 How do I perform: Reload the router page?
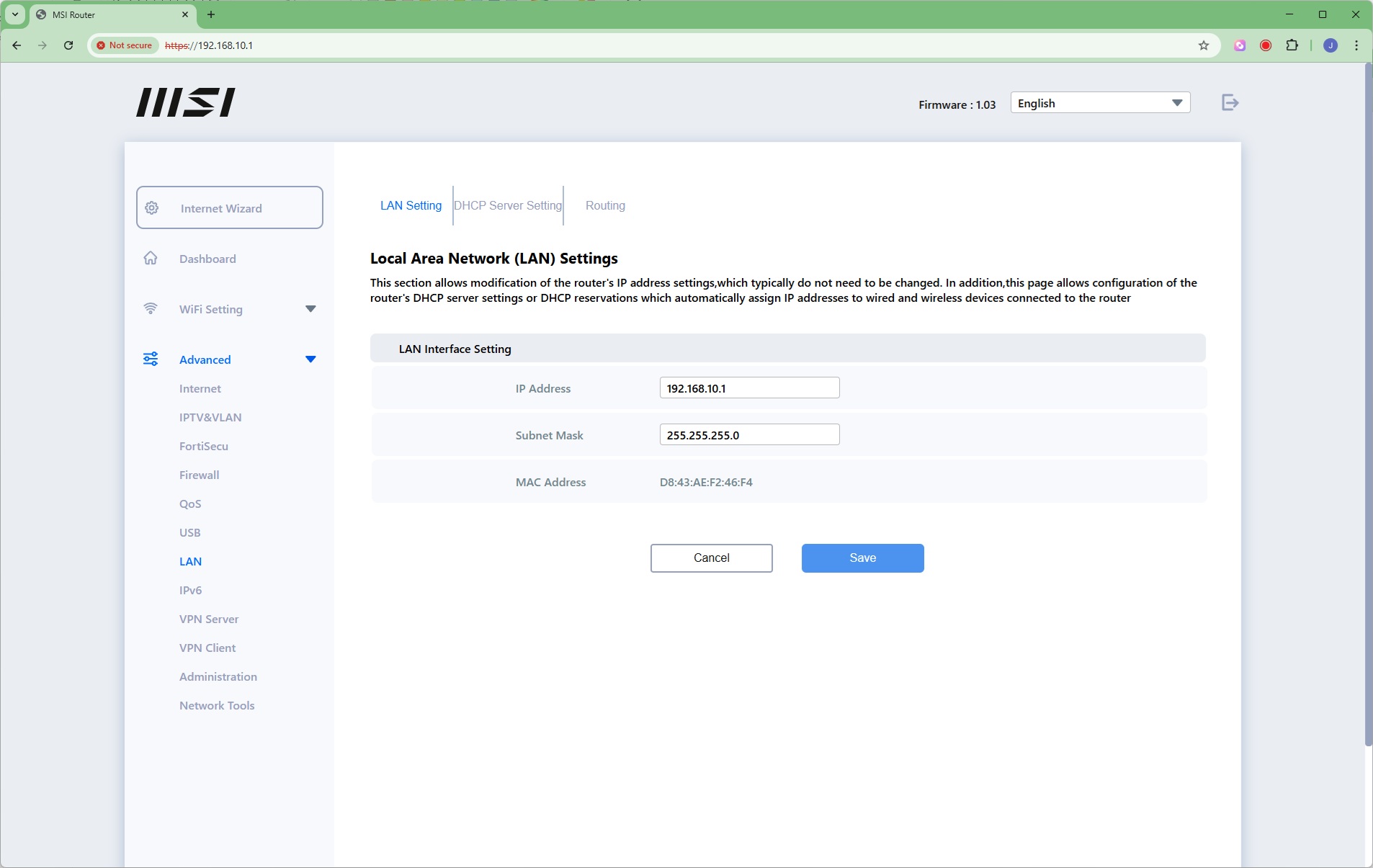[68, 45]
